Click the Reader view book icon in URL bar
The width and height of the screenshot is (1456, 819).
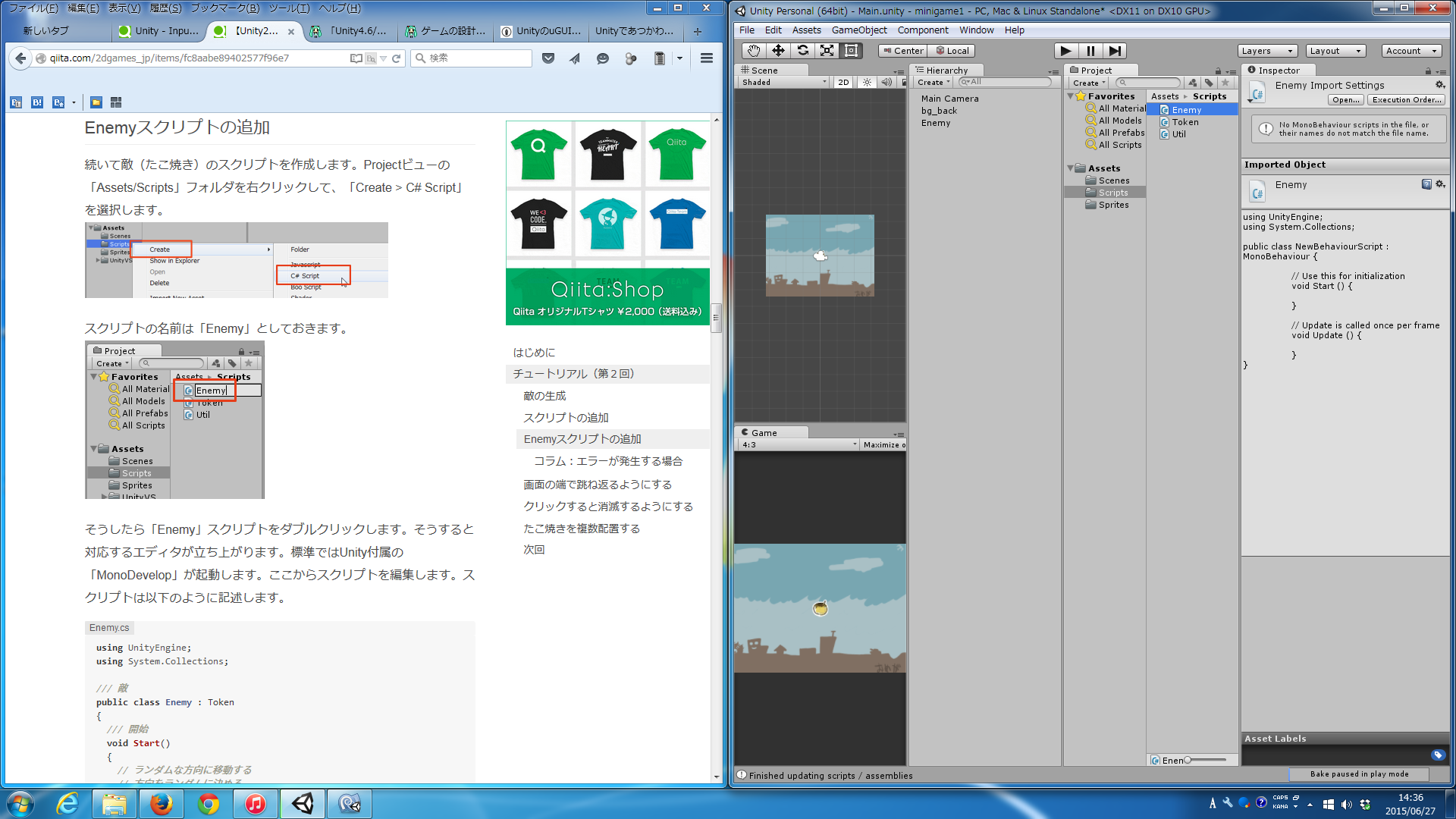(356, 58)
